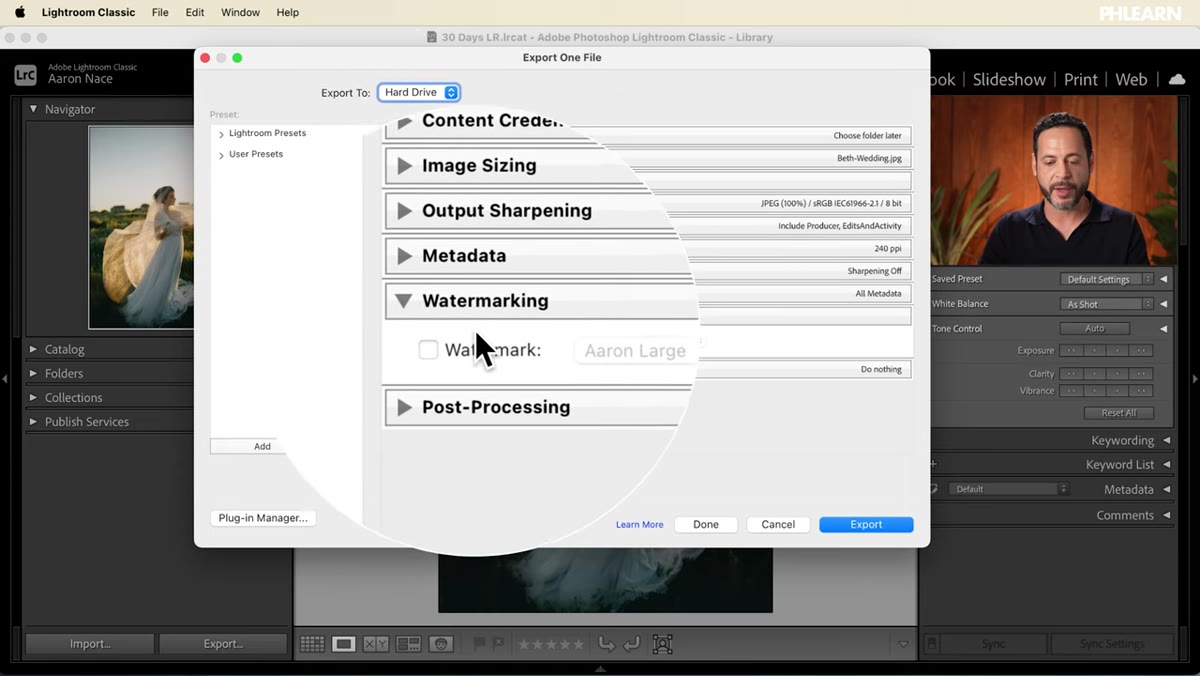The image size is (1200, 676).
Task: Click the Auto tone button
Action: click(x=1095, y=328)
